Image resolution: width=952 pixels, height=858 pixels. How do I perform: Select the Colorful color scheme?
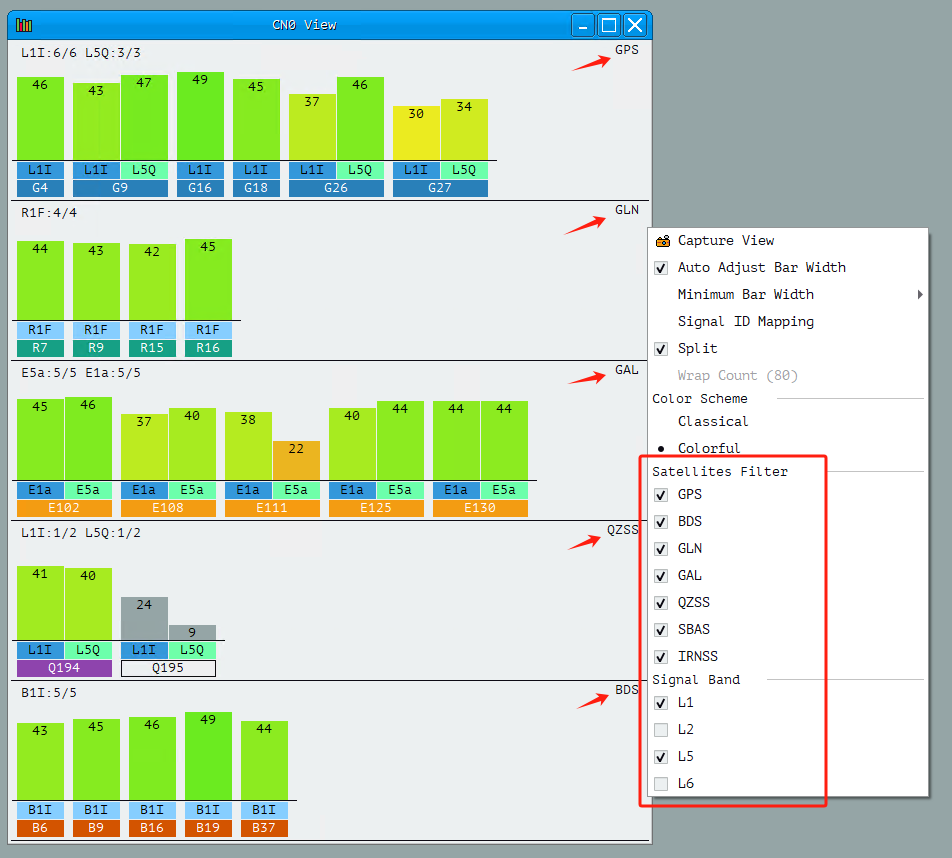coord(708,449)
